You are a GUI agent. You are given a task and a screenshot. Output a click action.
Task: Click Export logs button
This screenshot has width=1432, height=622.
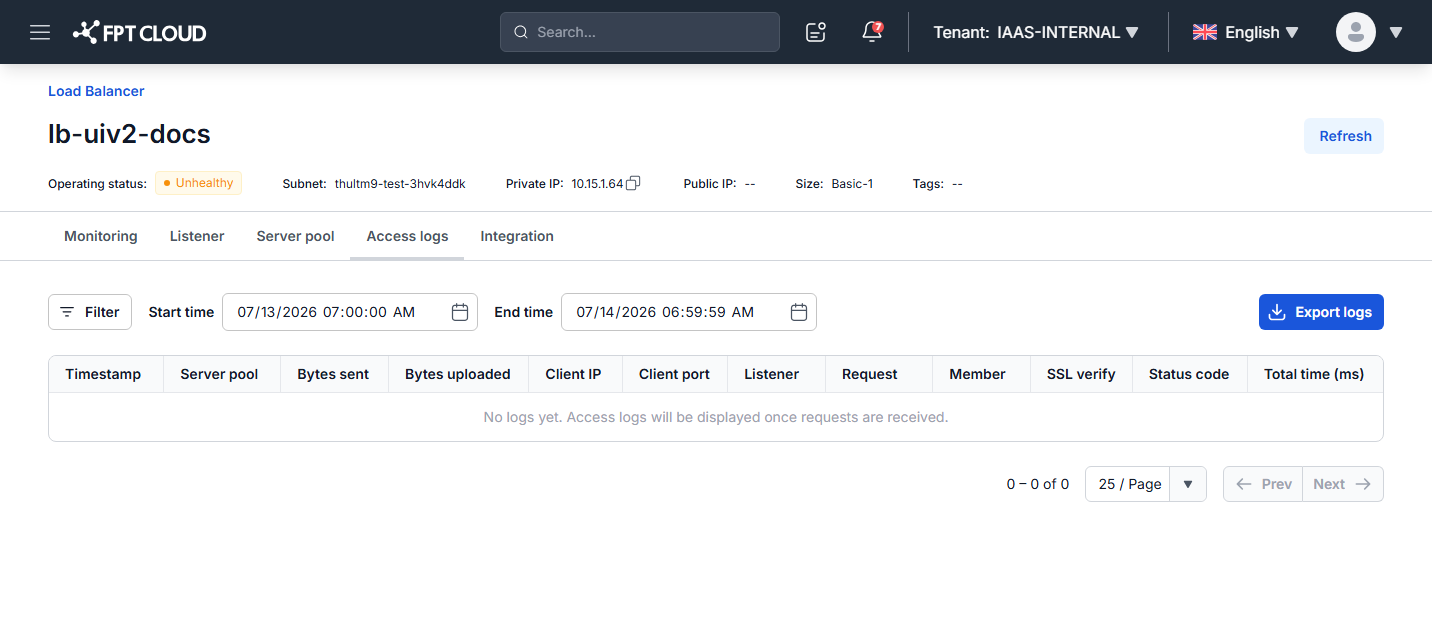coord(1321,312)
